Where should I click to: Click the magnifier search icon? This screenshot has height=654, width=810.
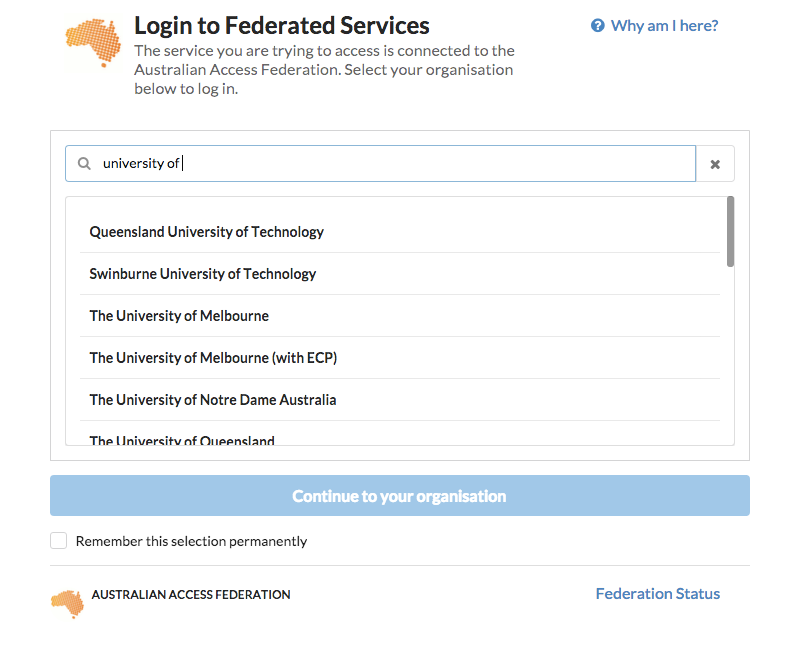tap(84, 164)
